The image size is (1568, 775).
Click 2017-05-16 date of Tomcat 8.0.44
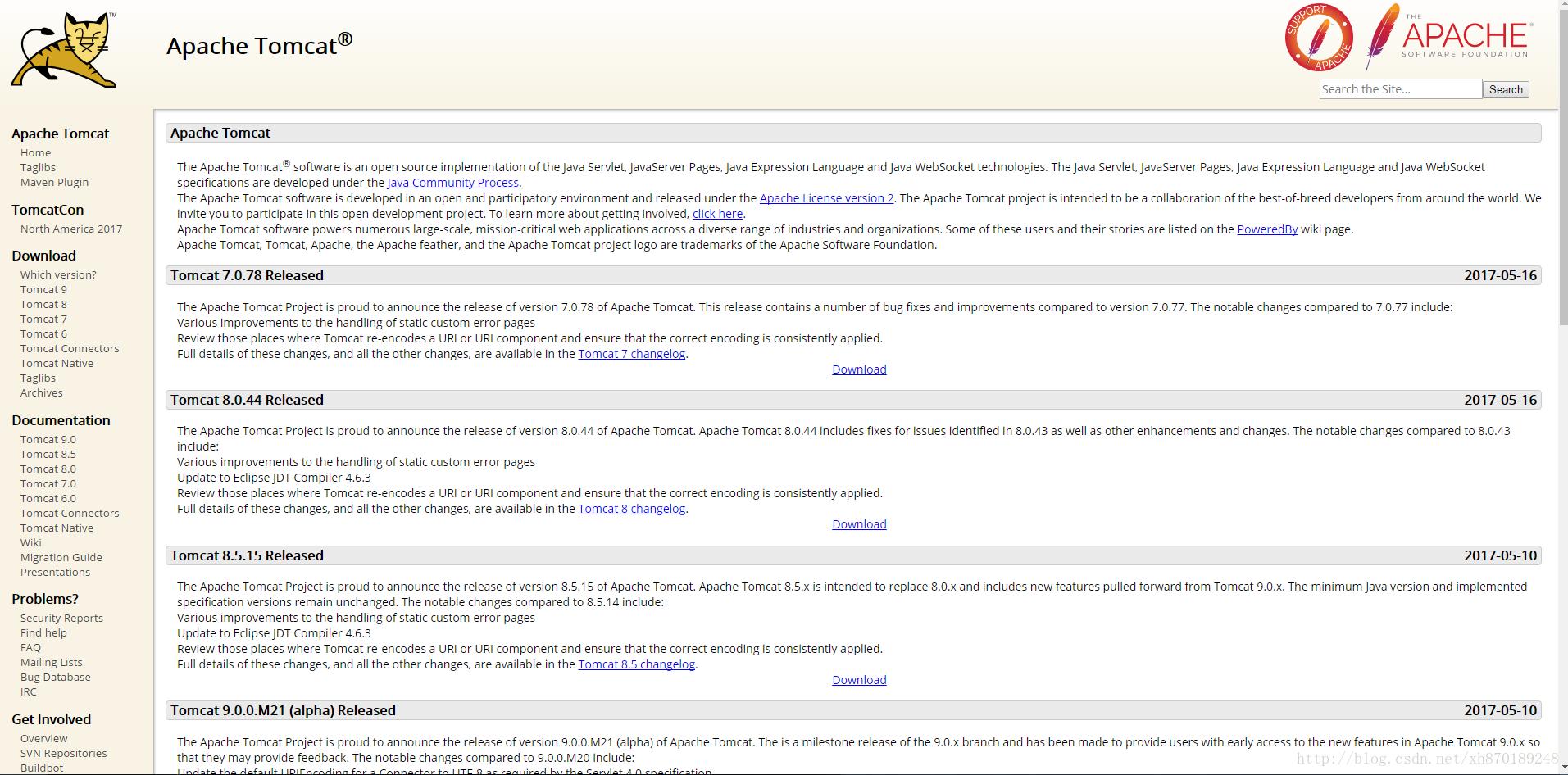1500,400
